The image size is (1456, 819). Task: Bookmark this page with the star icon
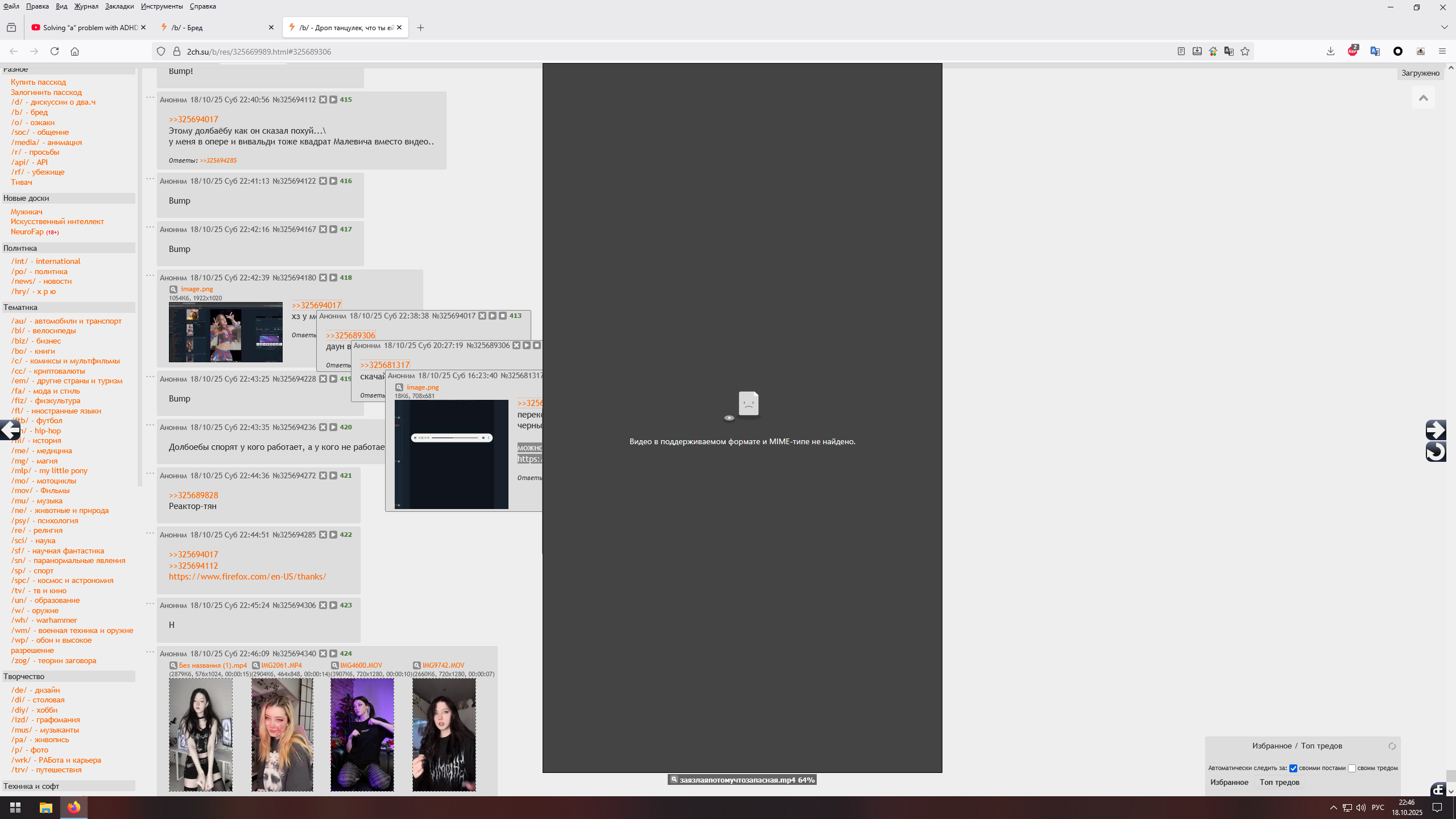tap(1245, 51)
